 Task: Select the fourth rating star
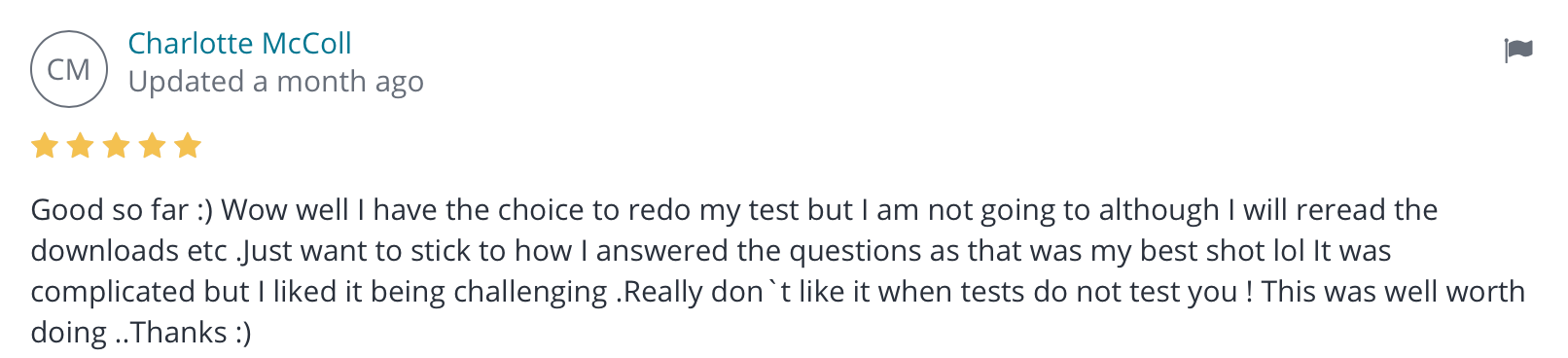[x=152, y=146]
